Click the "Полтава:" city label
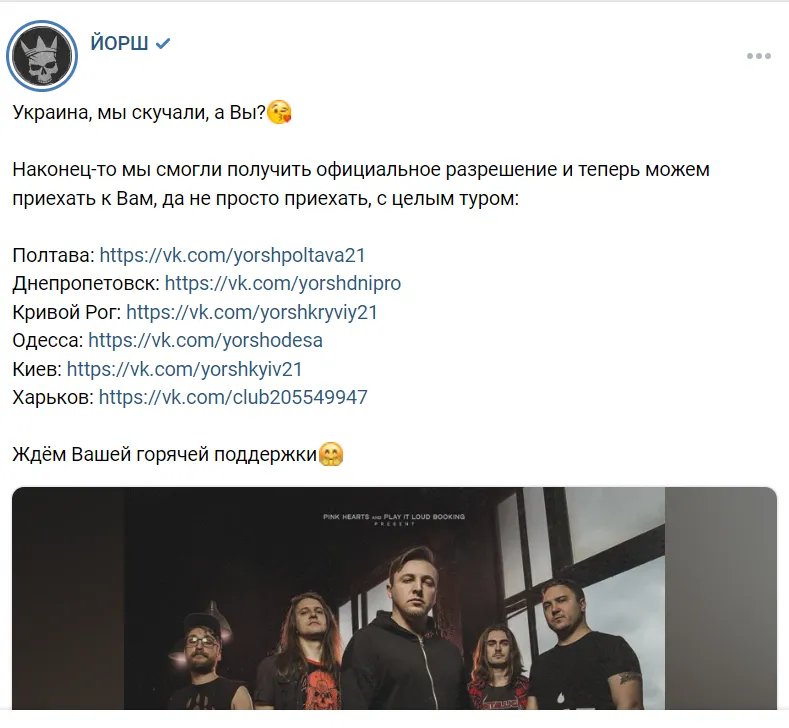The width and height of the screenshot is (789, 728). pyautogui.click(x=54, y=255)
